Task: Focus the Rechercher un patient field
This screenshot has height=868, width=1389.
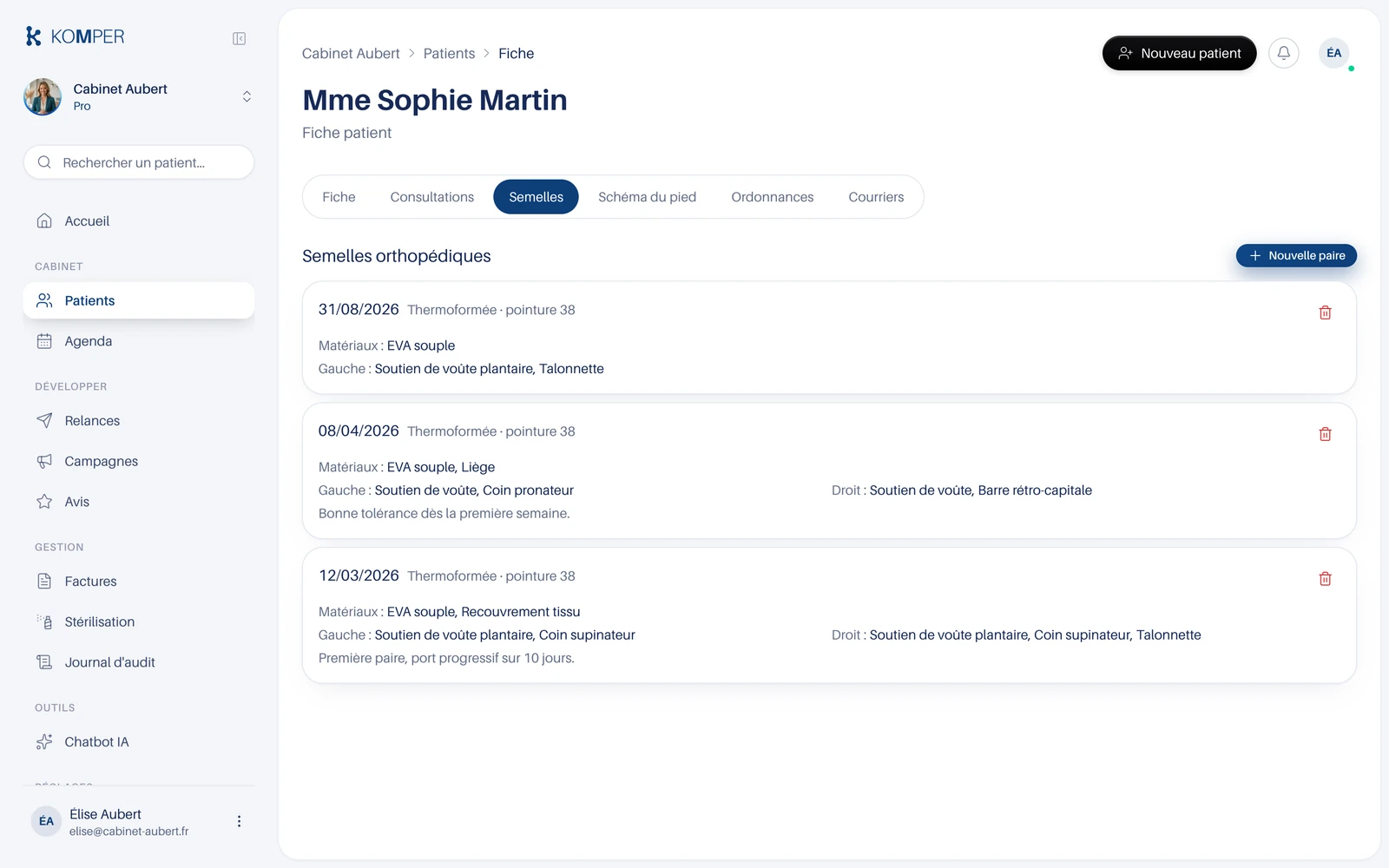Action: click(x=139, y=162)
